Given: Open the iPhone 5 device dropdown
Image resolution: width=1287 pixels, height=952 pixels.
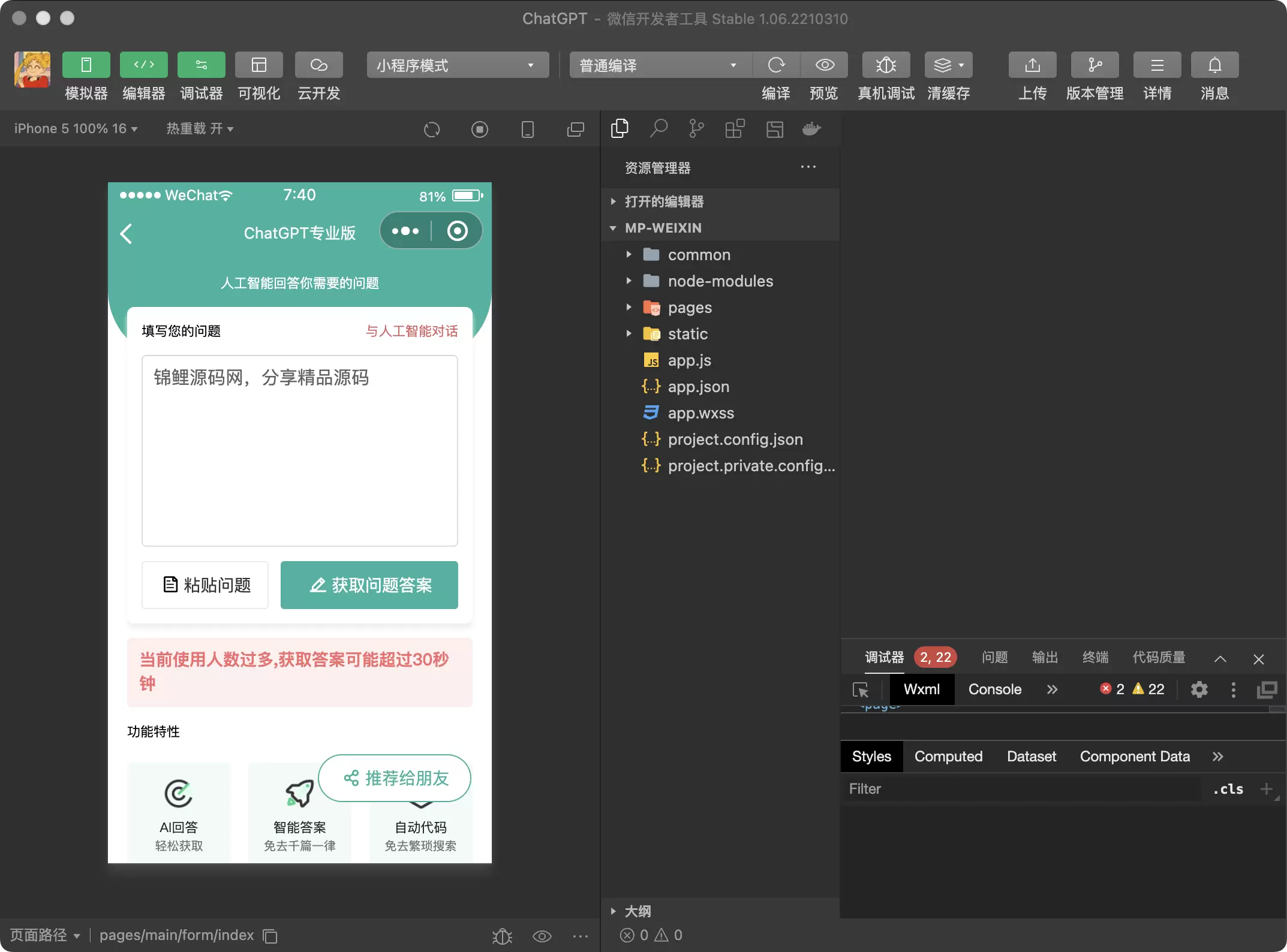Looking at the screenshot, I should pos(76,129).
